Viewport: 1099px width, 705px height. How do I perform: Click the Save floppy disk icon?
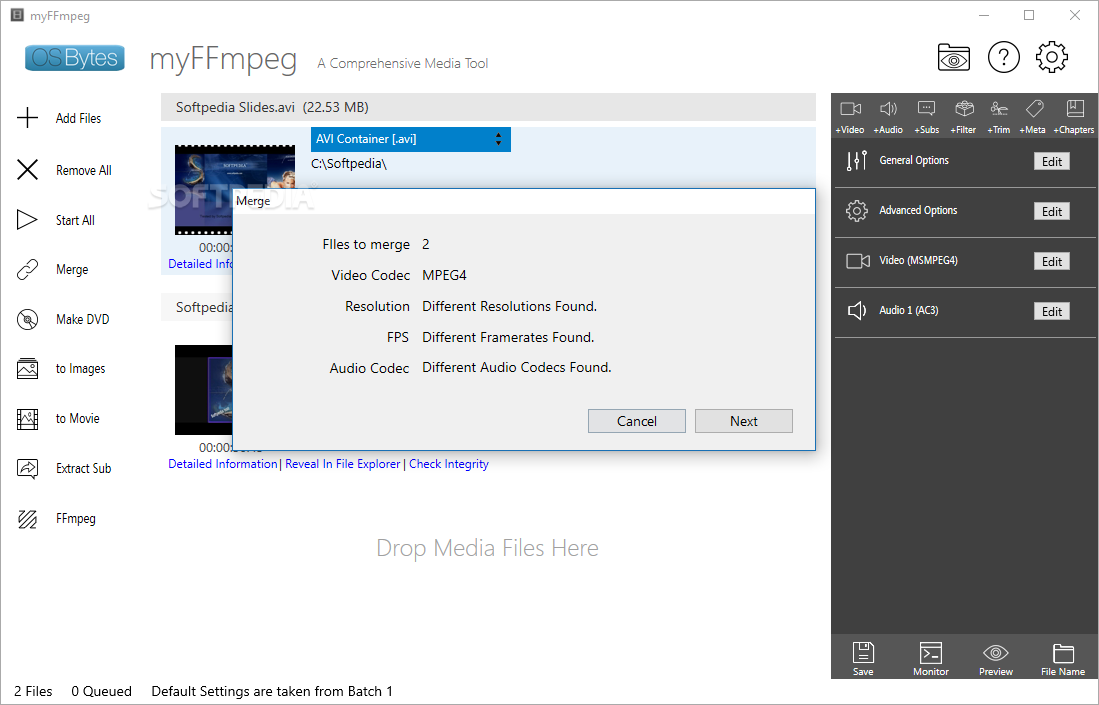pos(863,652)
